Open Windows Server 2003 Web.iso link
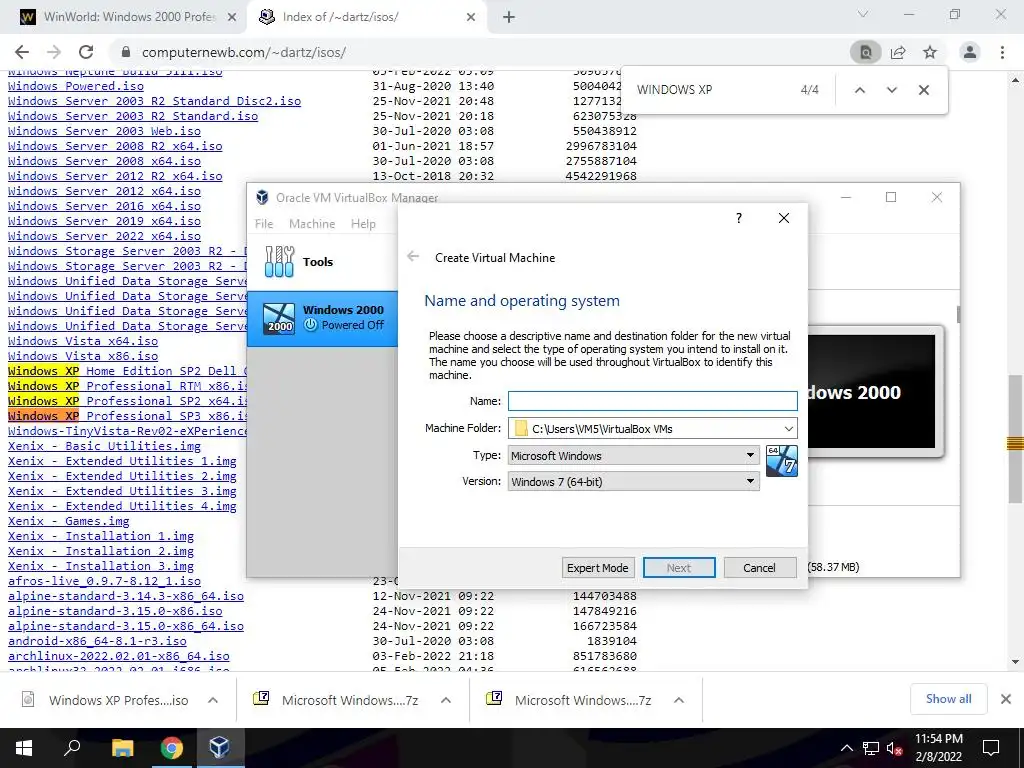 click(x=104, y=131)
